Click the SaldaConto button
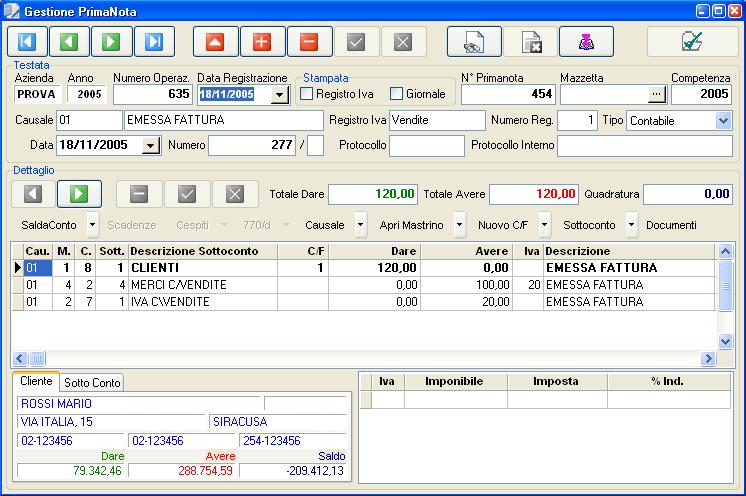Screen dimensions: 746x496 click(49, 225)
